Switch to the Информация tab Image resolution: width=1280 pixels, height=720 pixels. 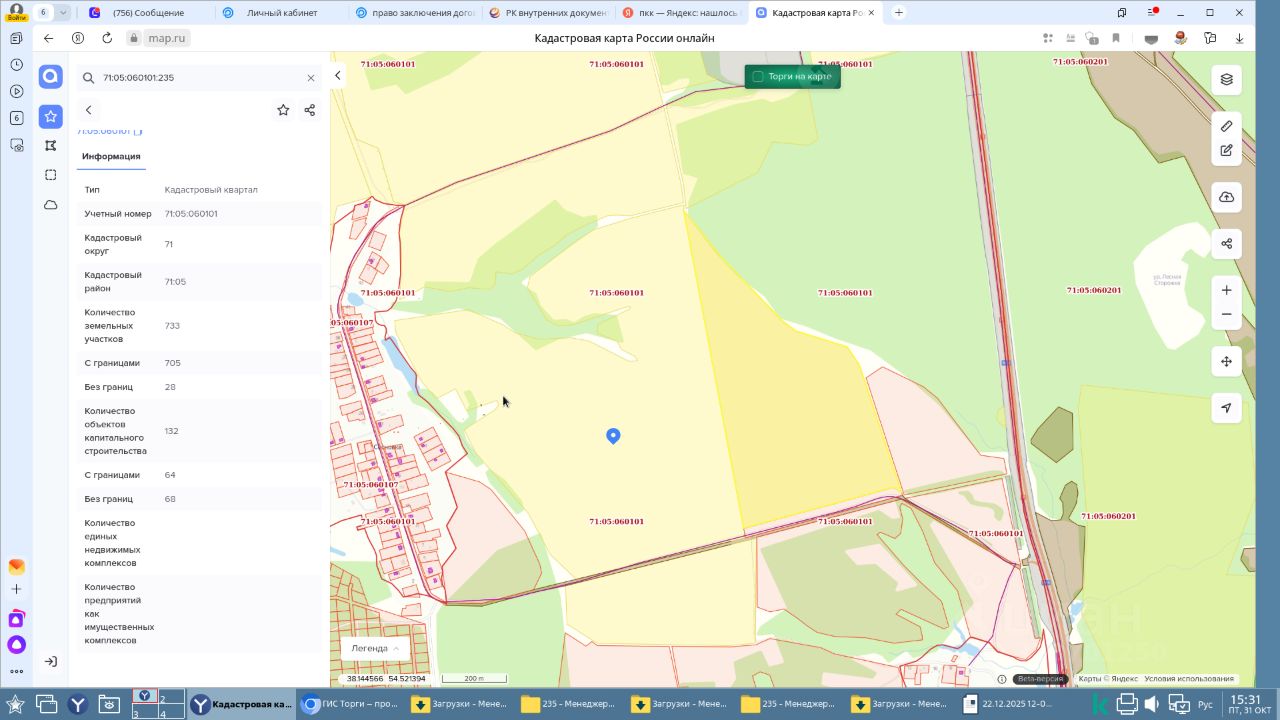click(x=111, y=157)
